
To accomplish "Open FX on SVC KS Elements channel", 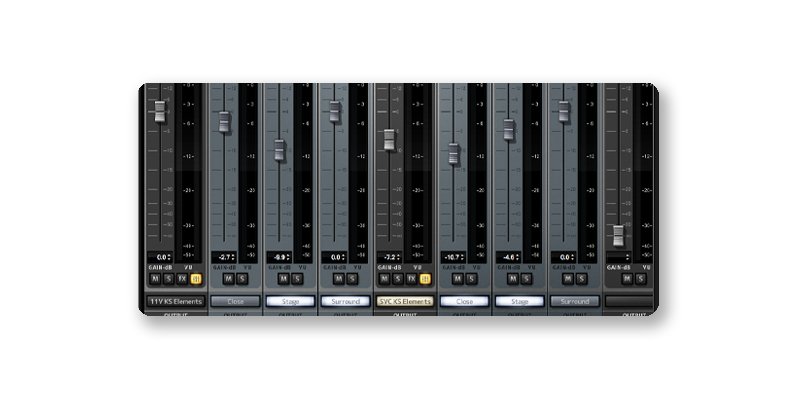I will tap(411, 279).
